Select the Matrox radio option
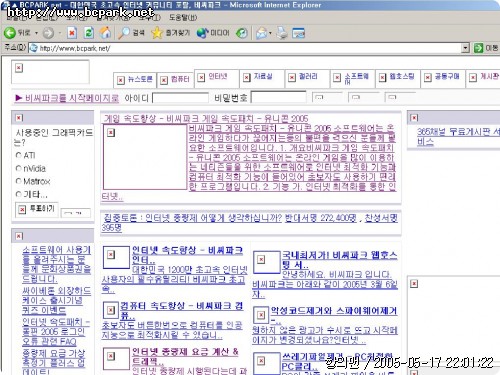 18,181
